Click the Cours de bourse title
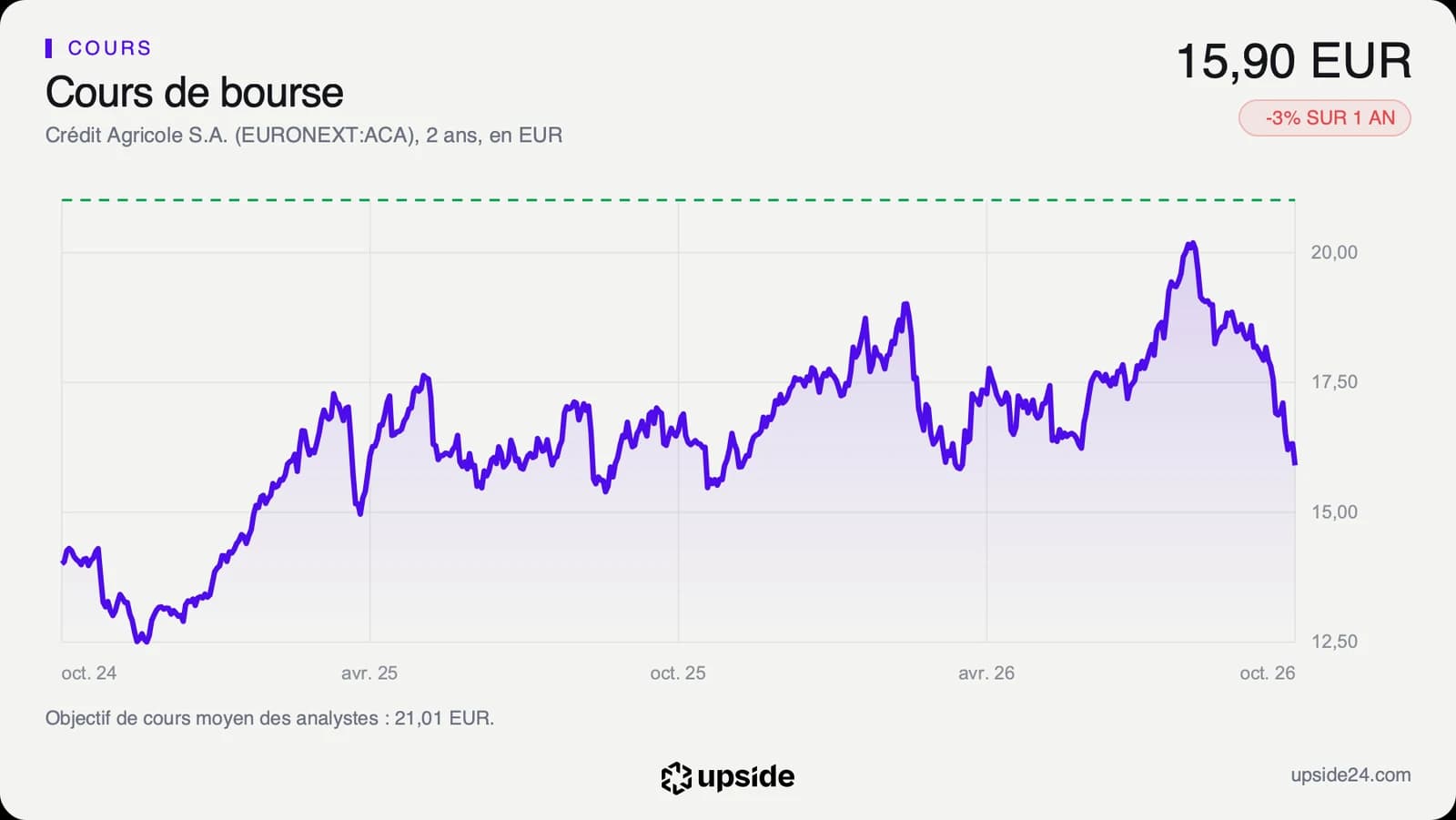The image size is (1456, 820). [x=195, y=93]
